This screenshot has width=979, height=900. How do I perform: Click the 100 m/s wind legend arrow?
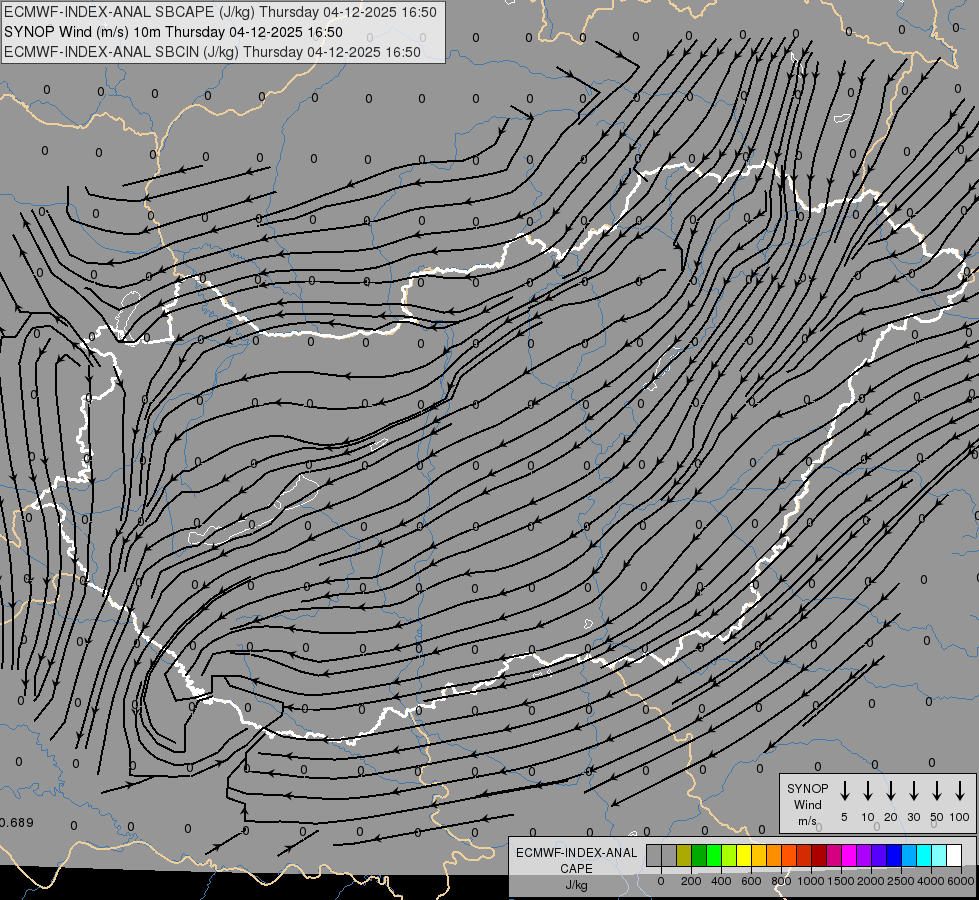(x=960, y=790)
